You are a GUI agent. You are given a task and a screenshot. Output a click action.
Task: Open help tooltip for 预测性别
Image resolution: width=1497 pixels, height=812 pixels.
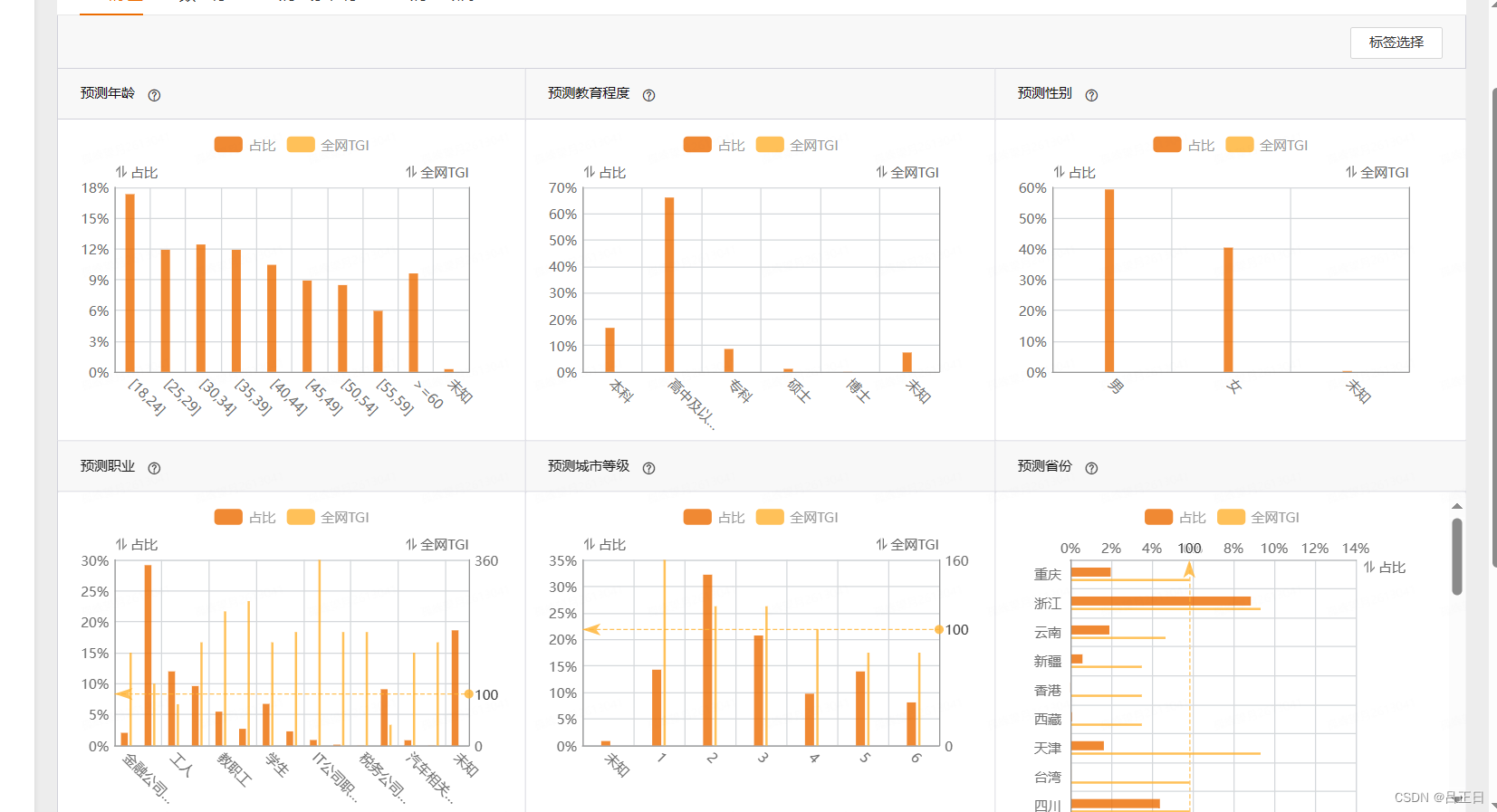pyautogui.click(x=1091, y=95)
